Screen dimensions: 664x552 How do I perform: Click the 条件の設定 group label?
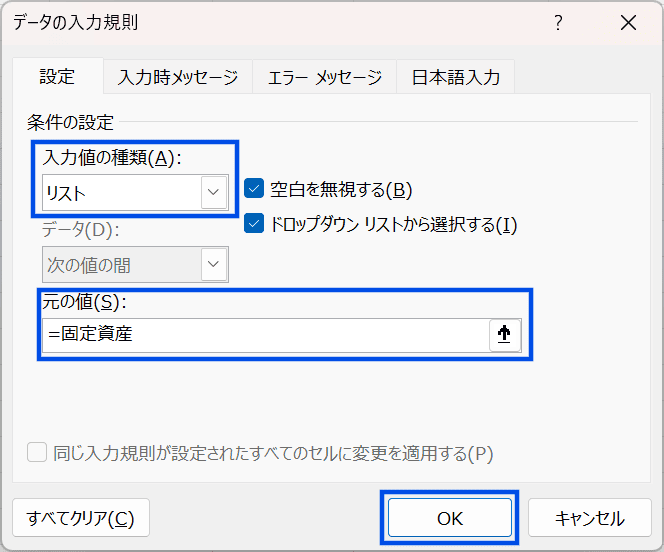(71, 124)
